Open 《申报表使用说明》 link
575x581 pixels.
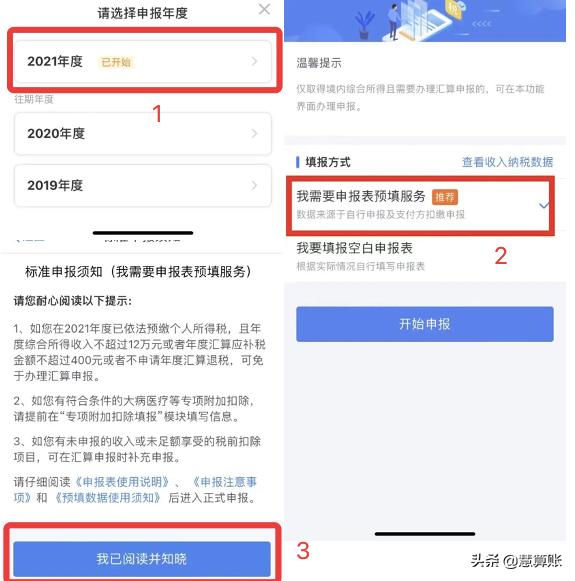[x=122, y=482]
